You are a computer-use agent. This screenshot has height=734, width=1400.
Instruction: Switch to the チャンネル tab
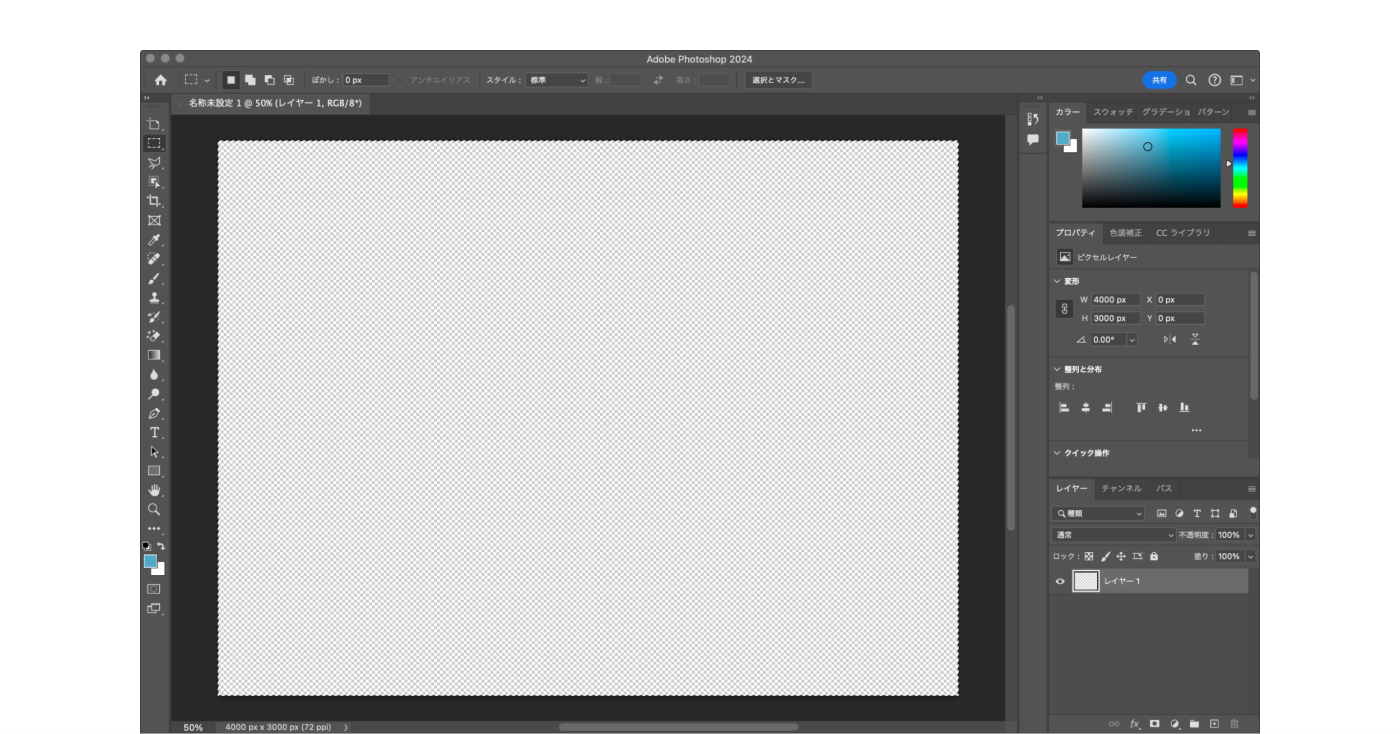pyautogui.click(x=1121, y=488)
